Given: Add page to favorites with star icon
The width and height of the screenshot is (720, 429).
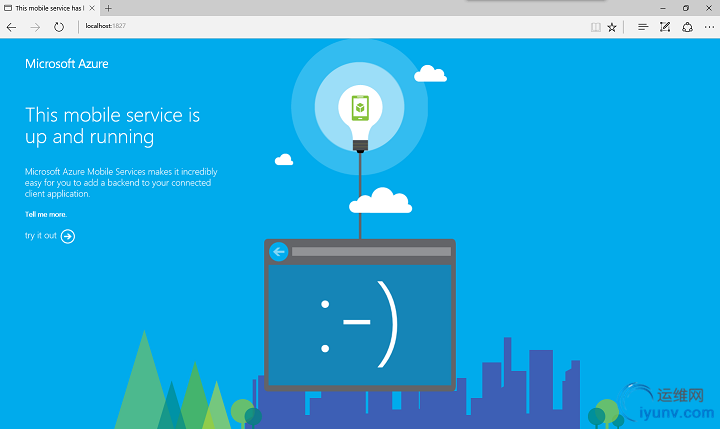Looking at the screenshot, I should [x=612, y=28].
